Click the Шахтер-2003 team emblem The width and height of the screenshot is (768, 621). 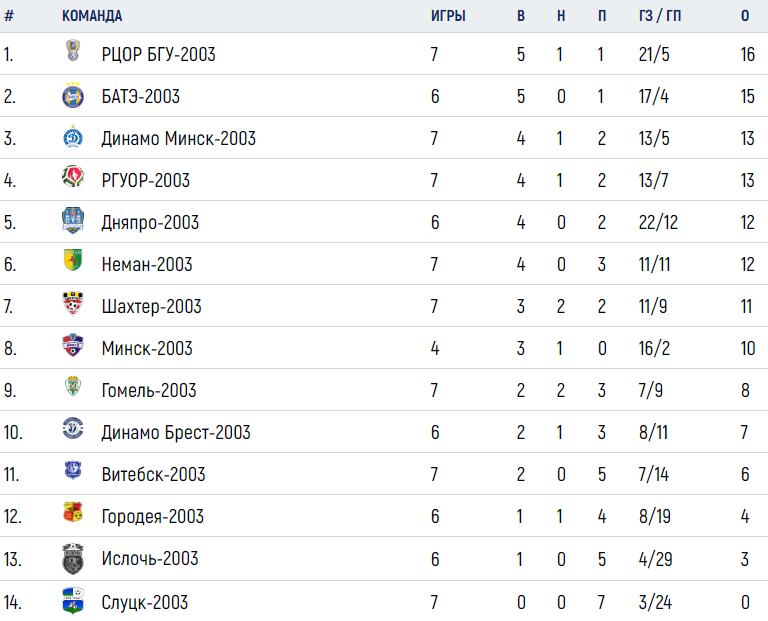tap(73, 303)
